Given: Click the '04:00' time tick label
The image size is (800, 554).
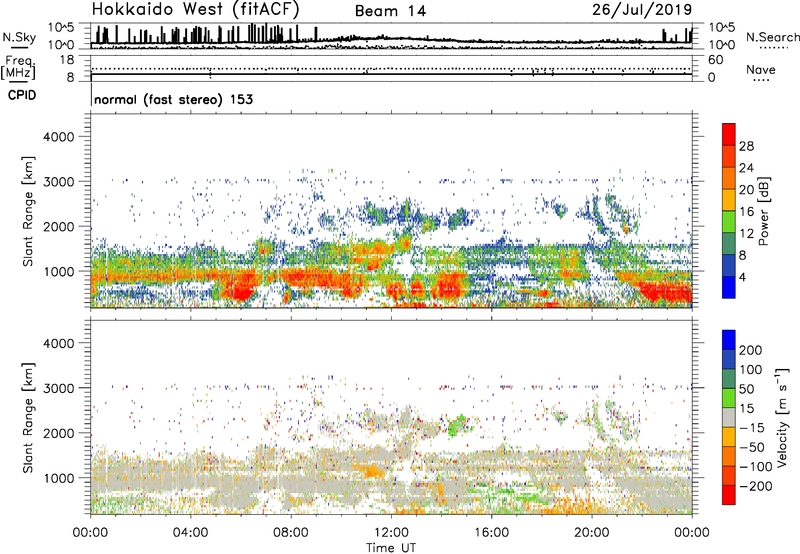Looking at the screenshot, I should coord(190,533).
